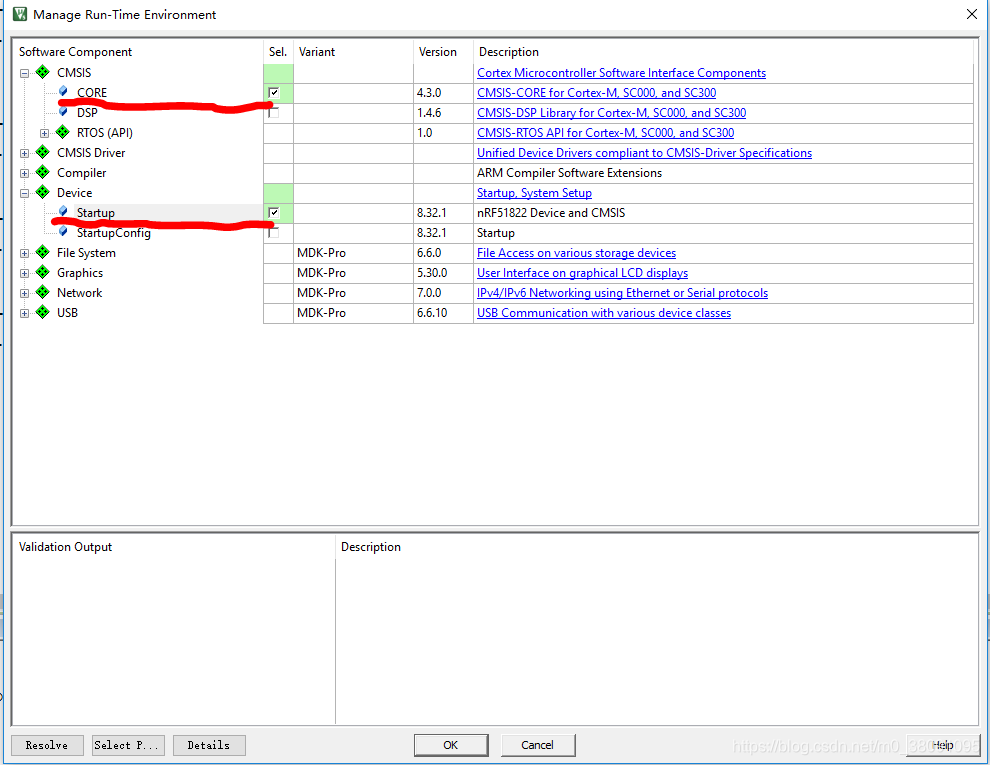Viewport: 990px width, 765px height.
Task: Click the green diamond icon beside Graphics
Action: point(42,272)
